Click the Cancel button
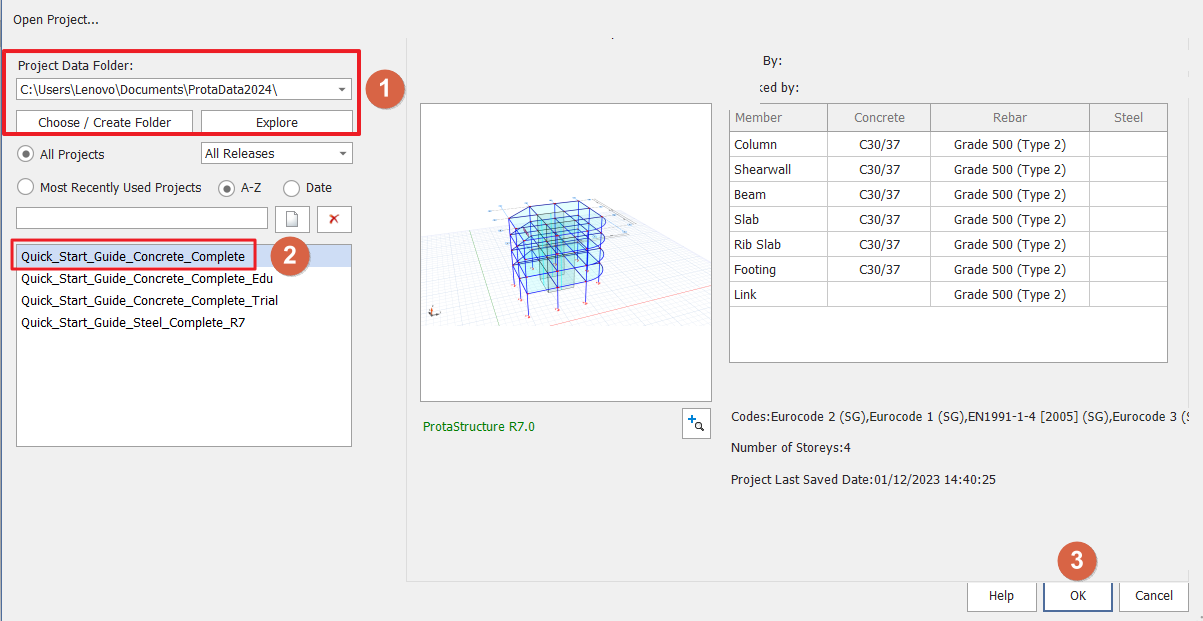This screenshot has height=621, width=1203. 1153,595
